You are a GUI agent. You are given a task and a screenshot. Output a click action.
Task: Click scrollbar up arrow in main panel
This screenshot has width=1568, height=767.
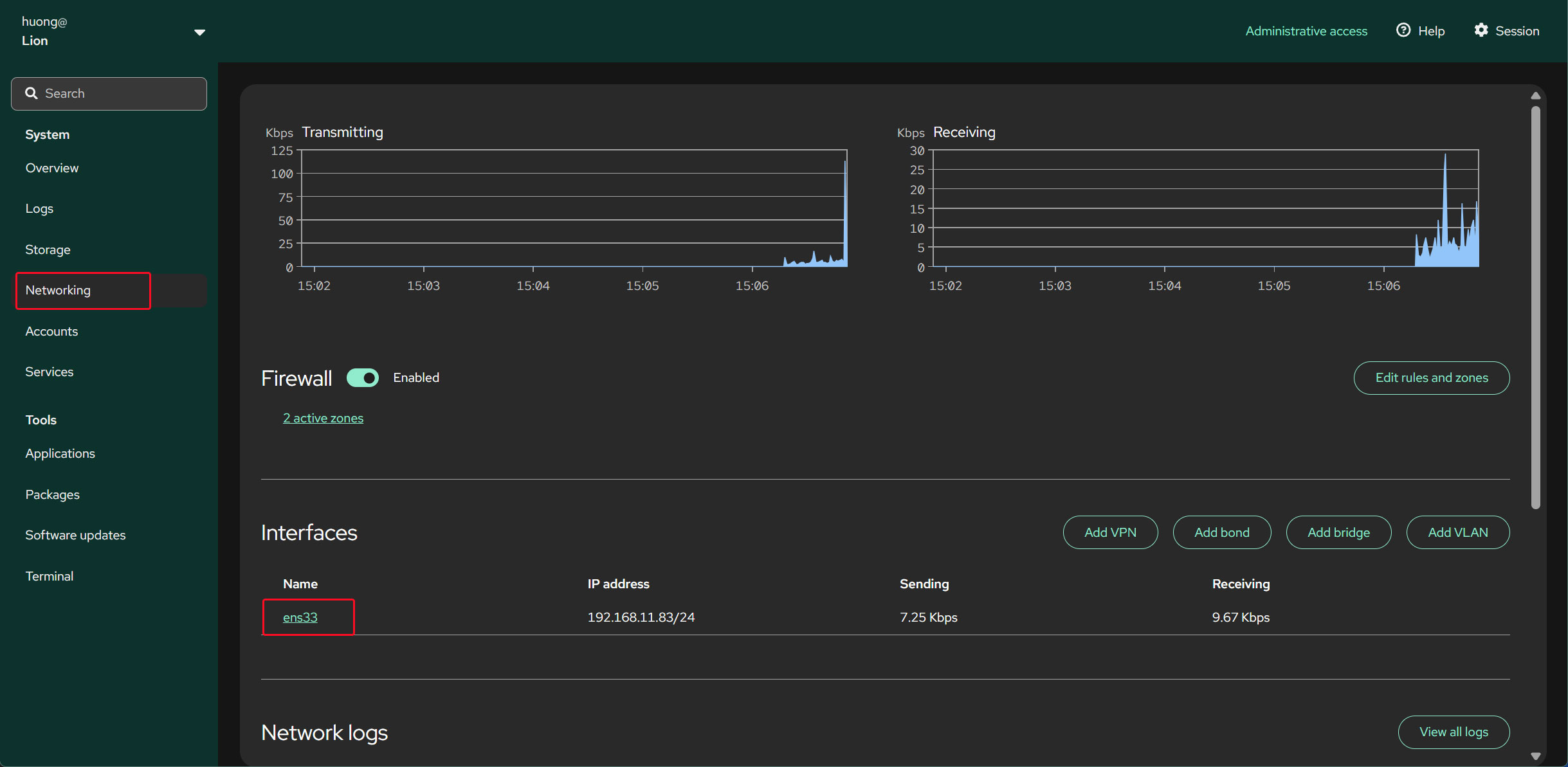pyautogui.click(x=1535, y=95)
